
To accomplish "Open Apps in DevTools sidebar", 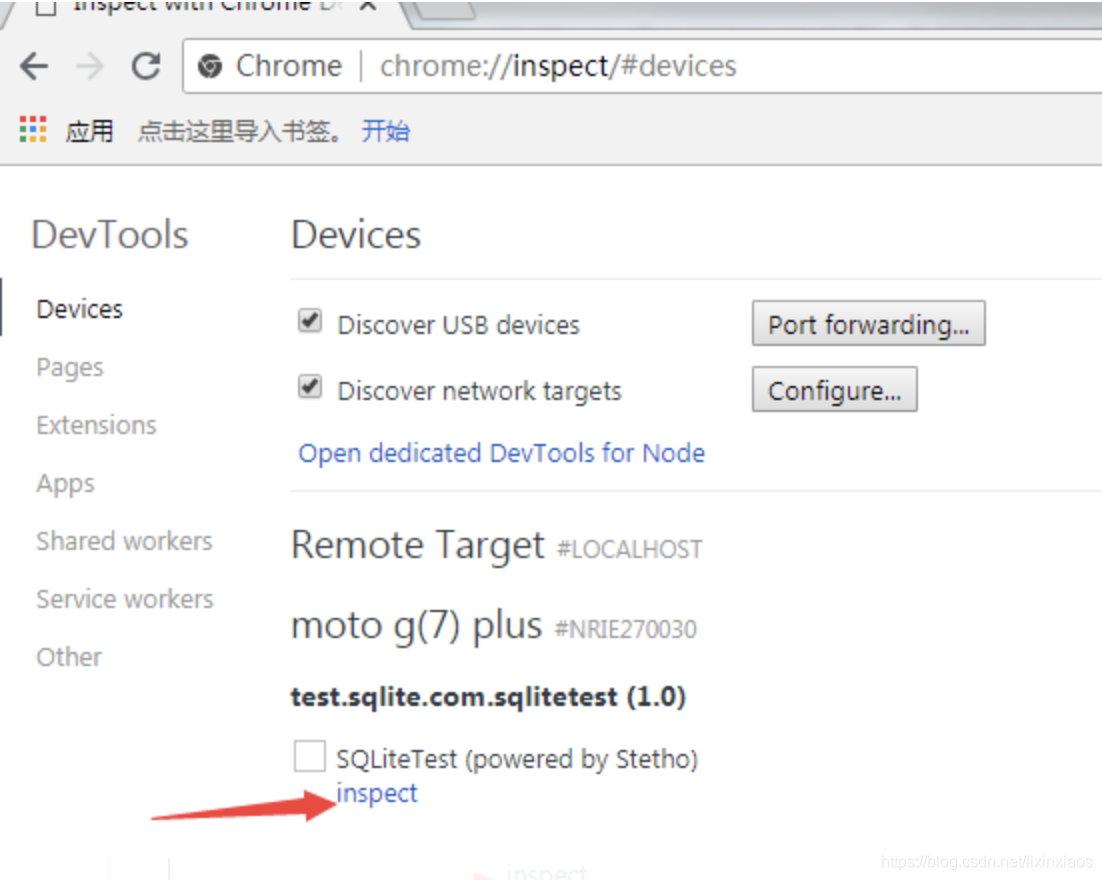I will point(65,484).
